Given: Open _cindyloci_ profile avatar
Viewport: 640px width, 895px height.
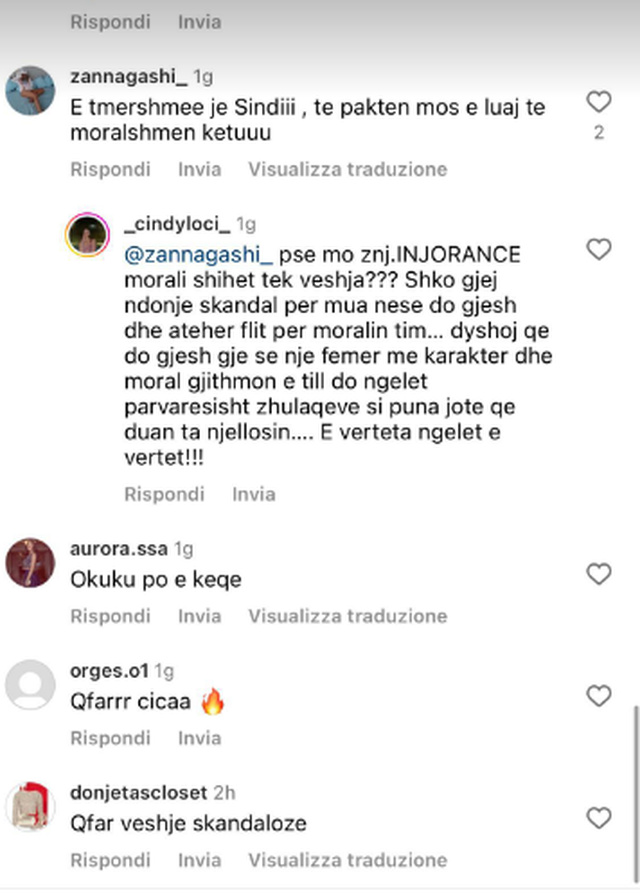Looking at the screenshot, I should click(x=88, y=237).
